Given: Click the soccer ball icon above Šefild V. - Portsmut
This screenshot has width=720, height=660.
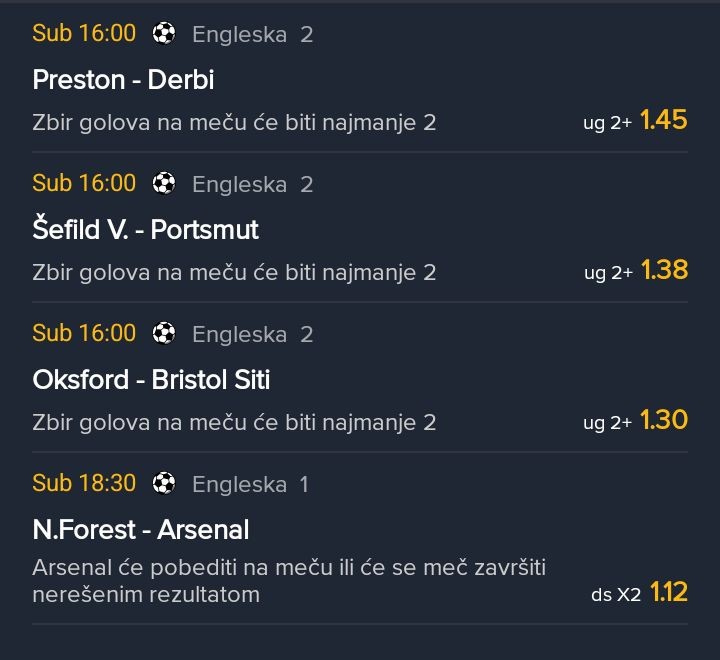Looking at the screenshot, I should click(164, 184).
